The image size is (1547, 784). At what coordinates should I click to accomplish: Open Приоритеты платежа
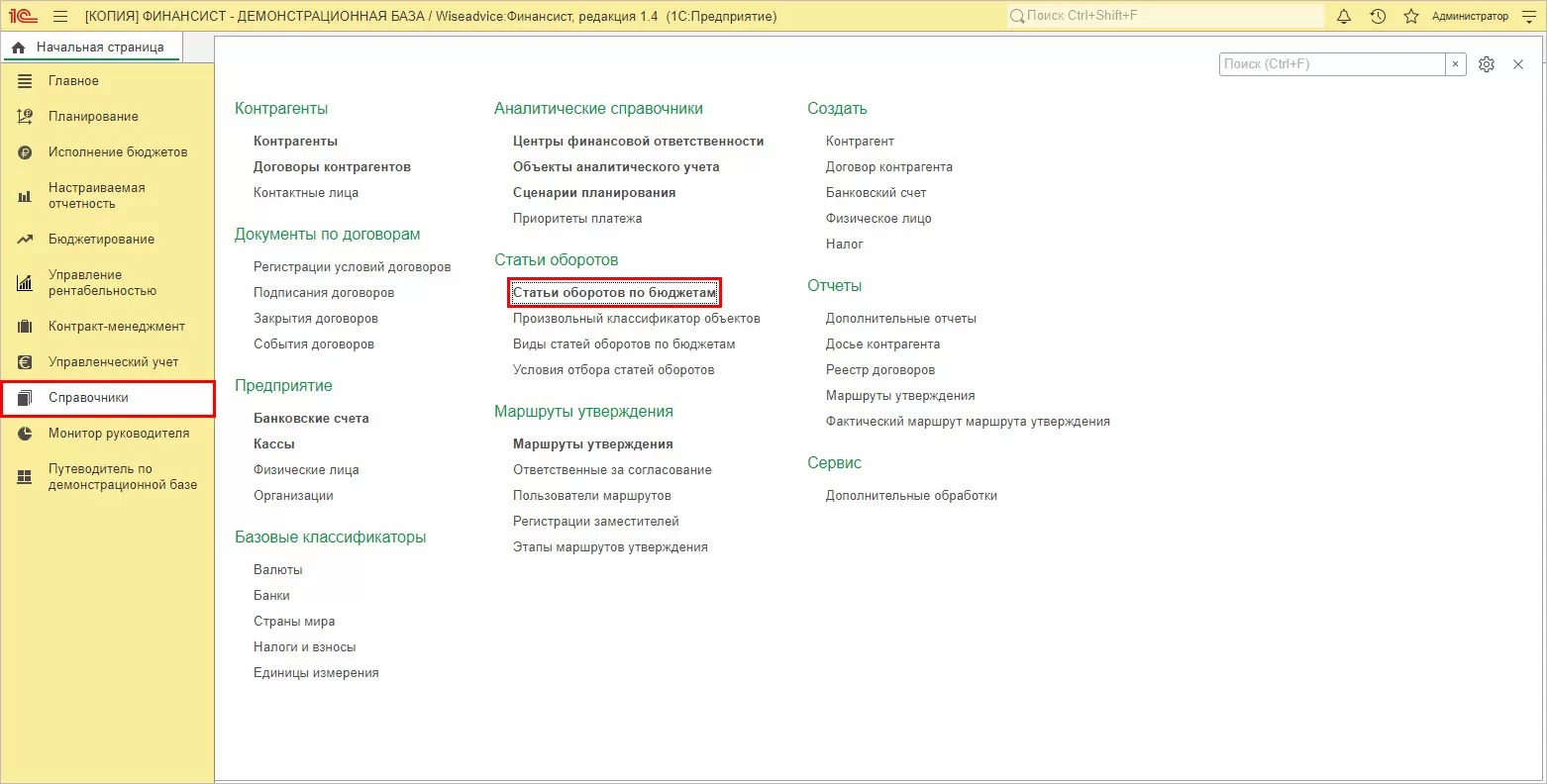[x=577, y=219]
